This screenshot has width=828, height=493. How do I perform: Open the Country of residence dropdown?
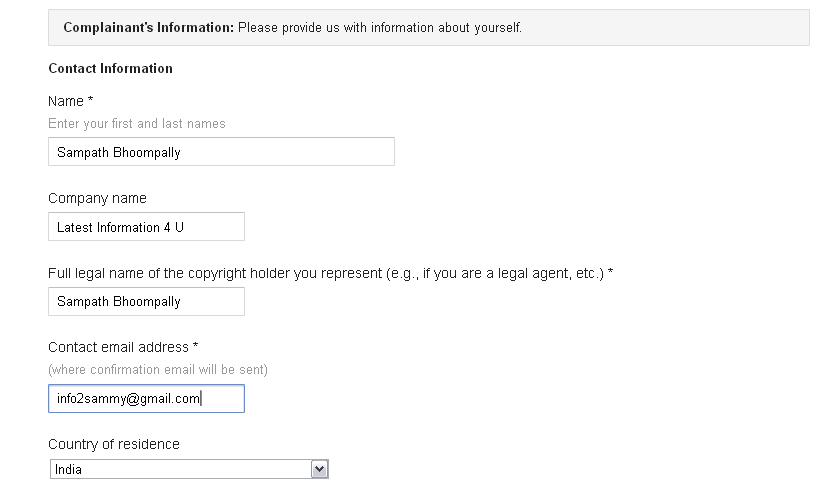pos(189,469)
